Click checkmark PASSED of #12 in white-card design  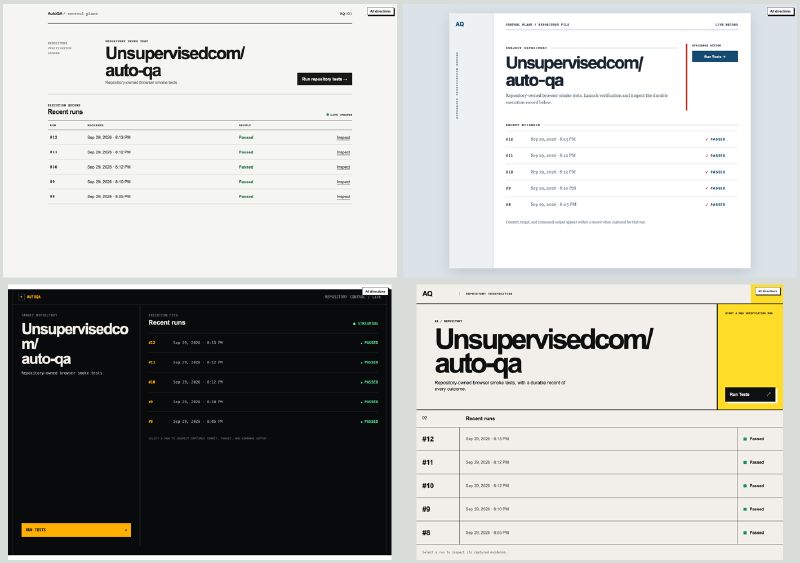(x=715, y=139)
